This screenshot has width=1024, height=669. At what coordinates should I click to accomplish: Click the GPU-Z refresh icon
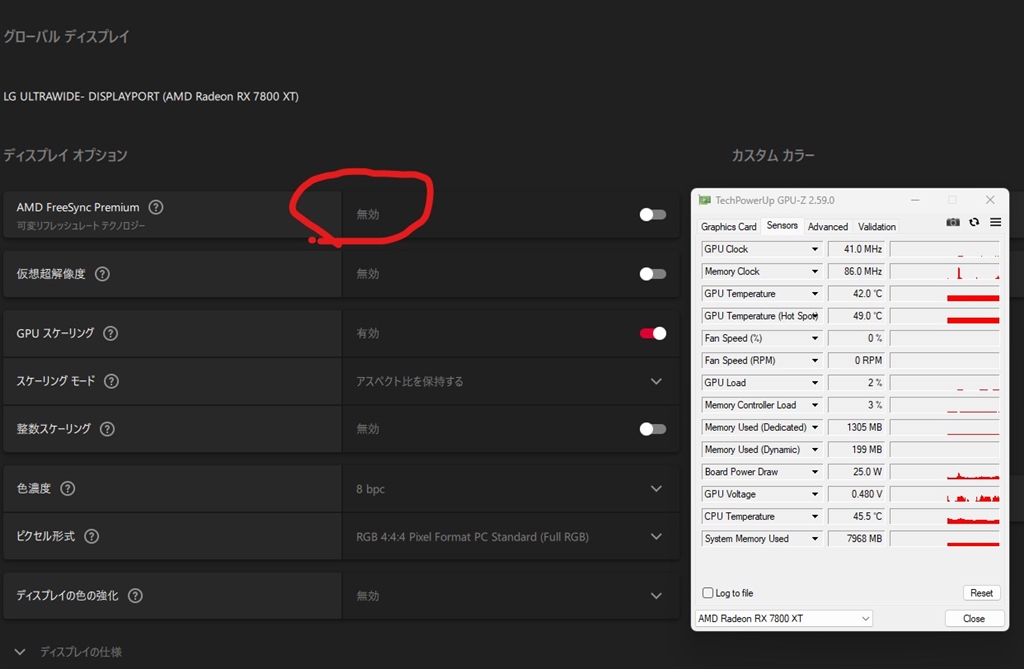tap(974, 222)
